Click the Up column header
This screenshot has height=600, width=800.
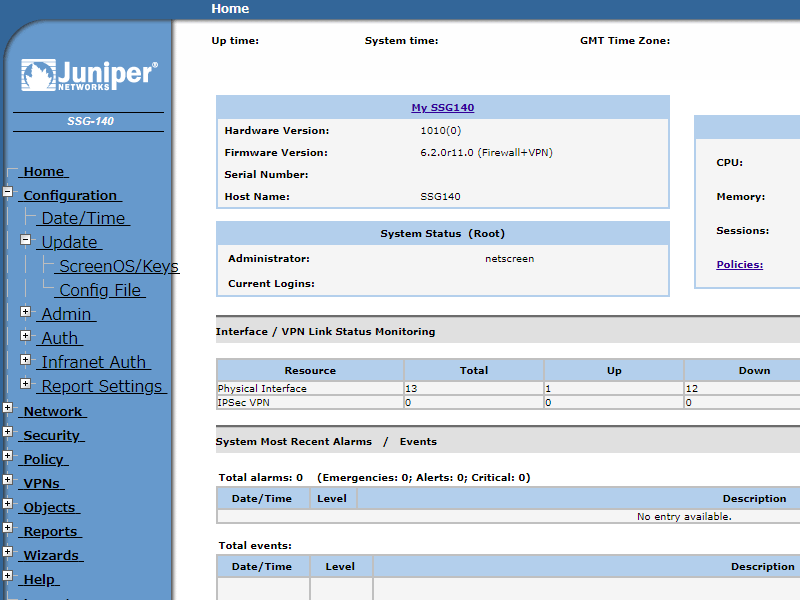[614, 370]
